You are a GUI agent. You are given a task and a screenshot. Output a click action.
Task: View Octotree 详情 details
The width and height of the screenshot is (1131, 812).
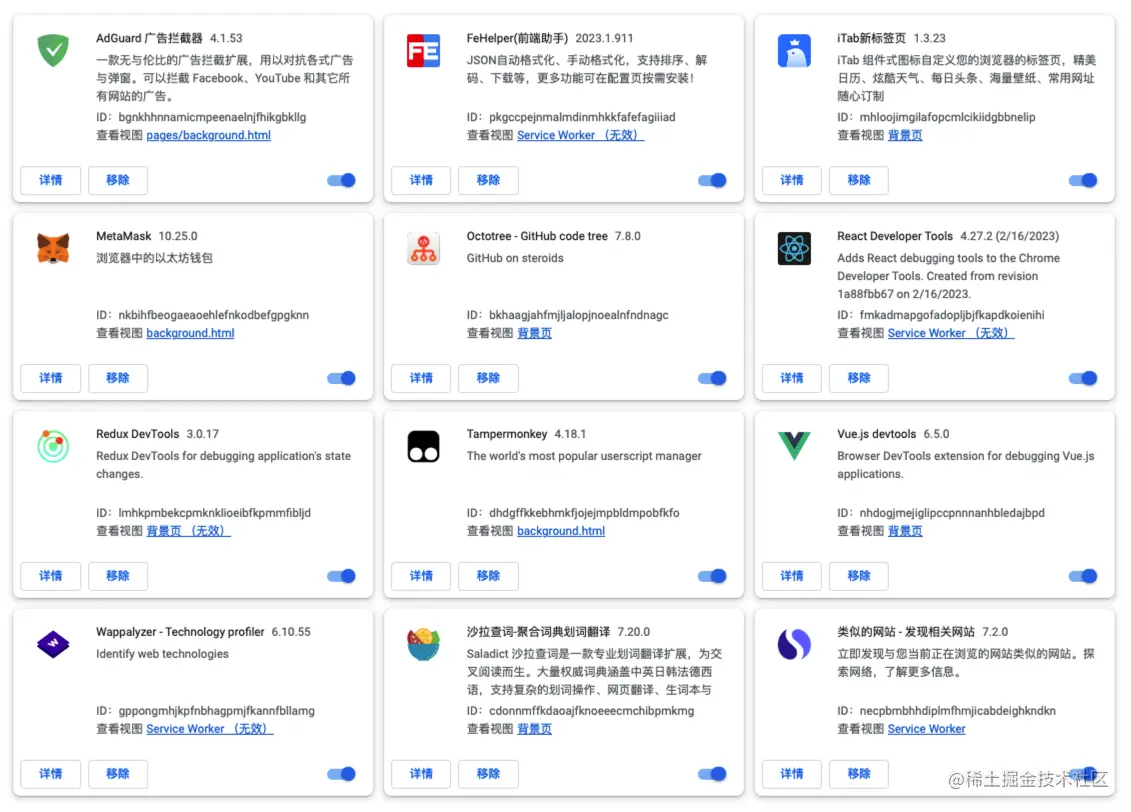421,378
